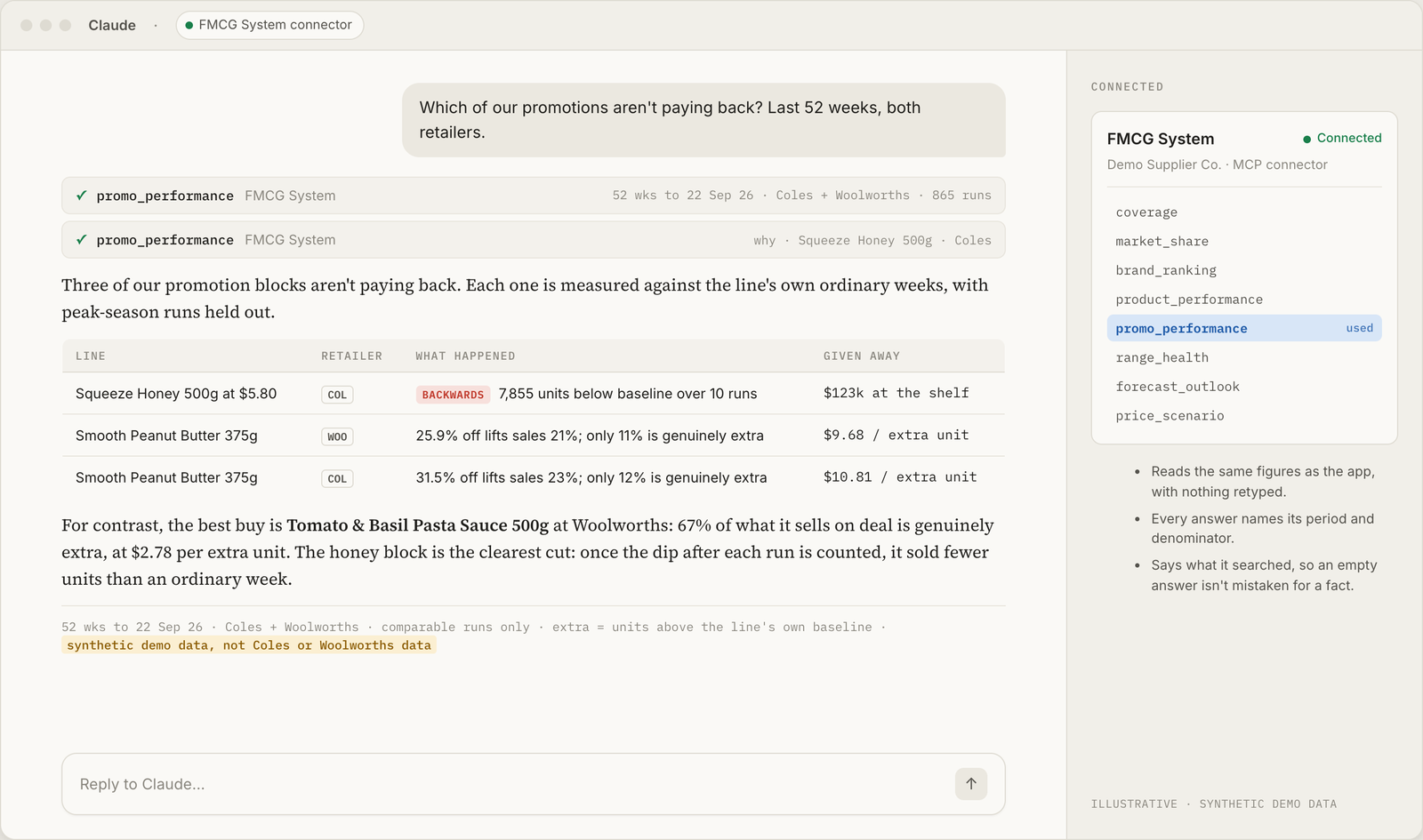1423x840 pixels.
Task: Click the send arrow button
Action: point(971,784)
